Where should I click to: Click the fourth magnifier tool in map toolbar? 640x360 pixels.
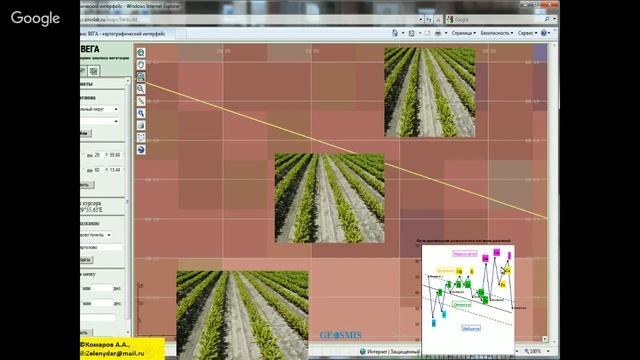coord(141,89)
